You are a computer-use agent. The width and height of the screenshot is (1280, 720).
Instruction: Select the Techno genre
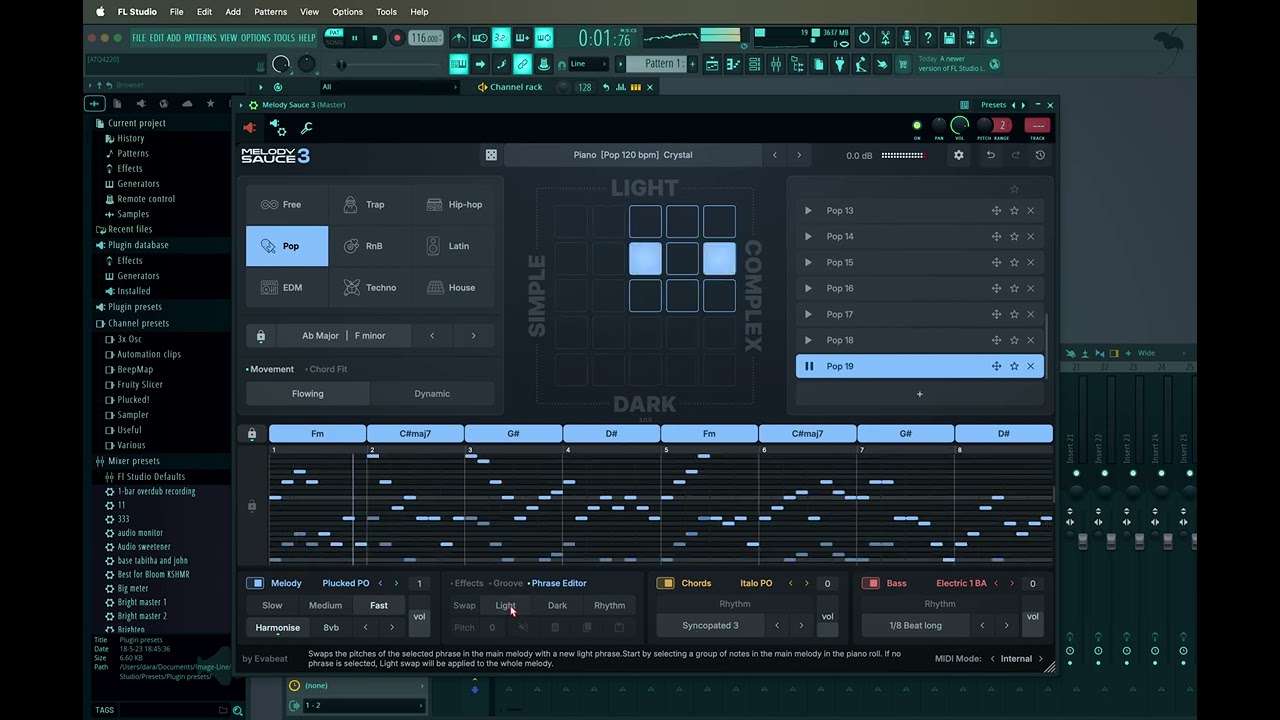(370, 287)
